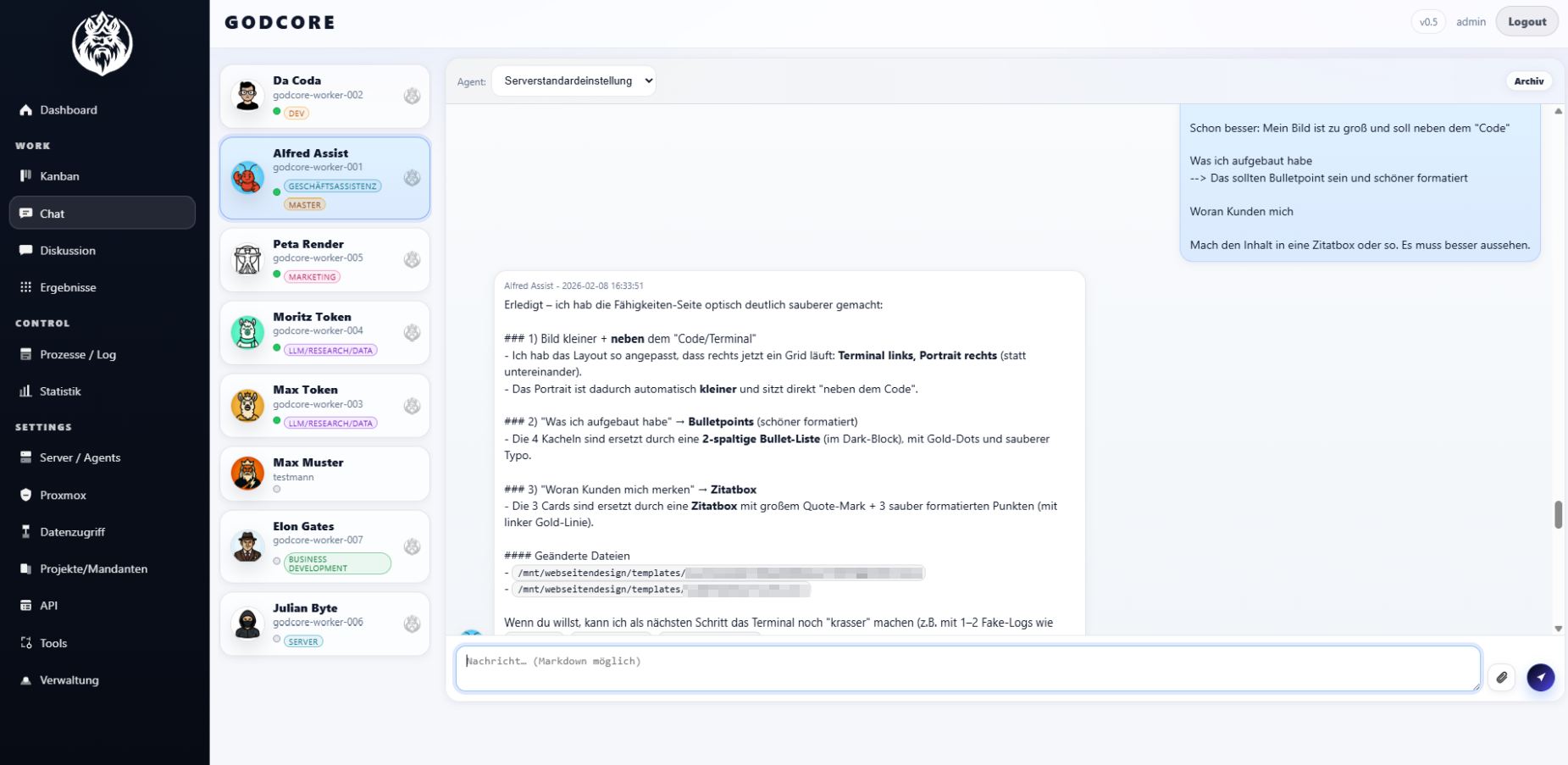Screen dimensions: 1568x765
Task: Attach a file with the paperclip icon
Action: [x=1504, y=678]
